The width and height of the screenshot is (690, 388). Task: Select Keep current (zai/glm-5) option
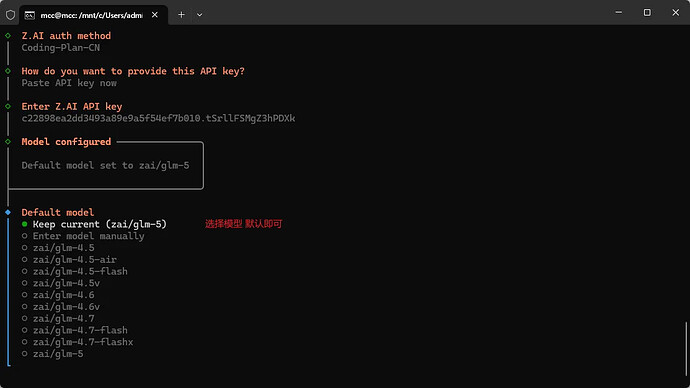94,224
